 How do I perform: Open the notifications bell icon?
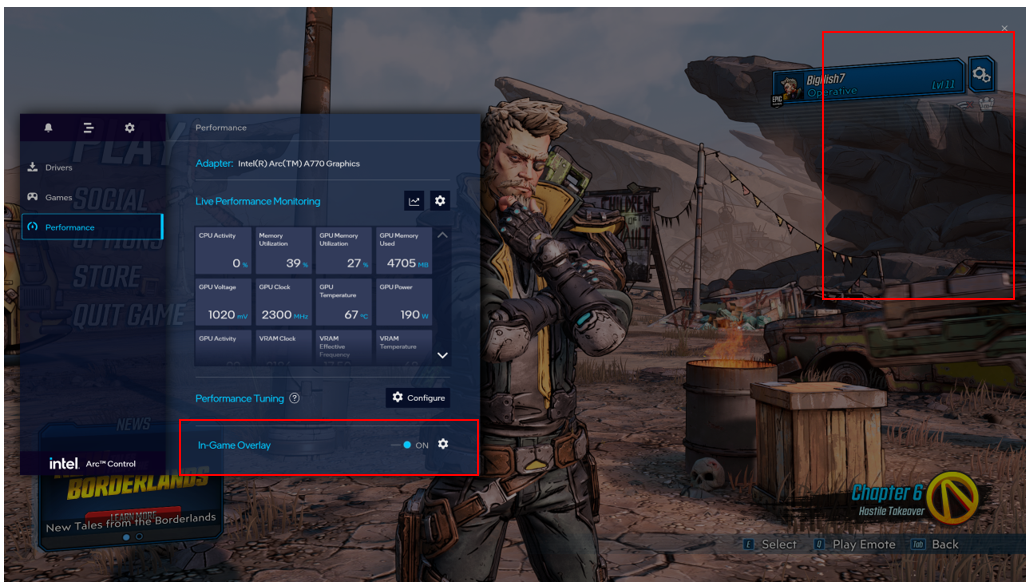point(48,127)
